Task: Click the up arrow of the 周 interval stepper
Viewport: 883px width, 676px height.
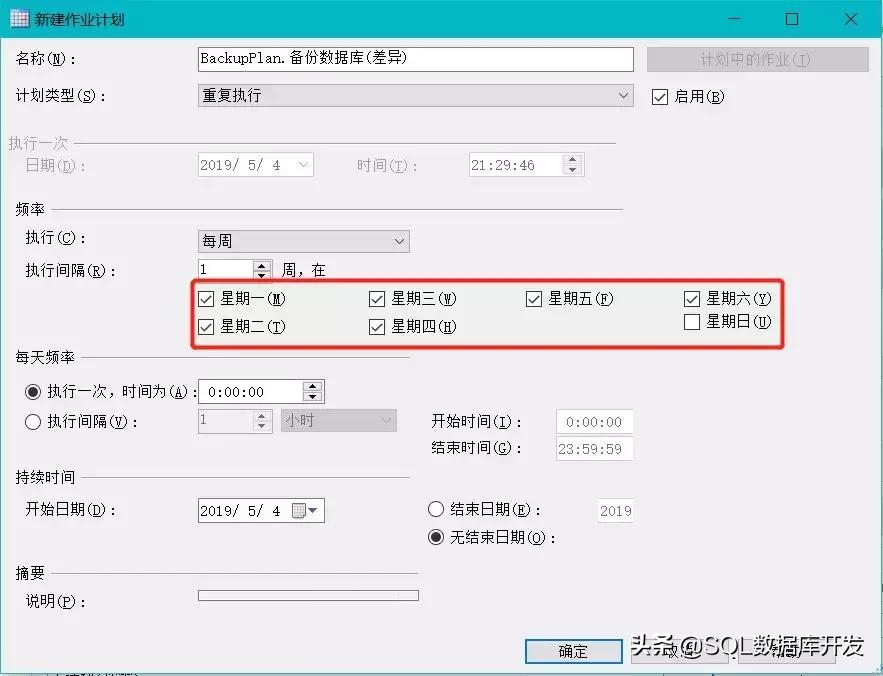Action: pyautogui.click(x=262, y=263)
